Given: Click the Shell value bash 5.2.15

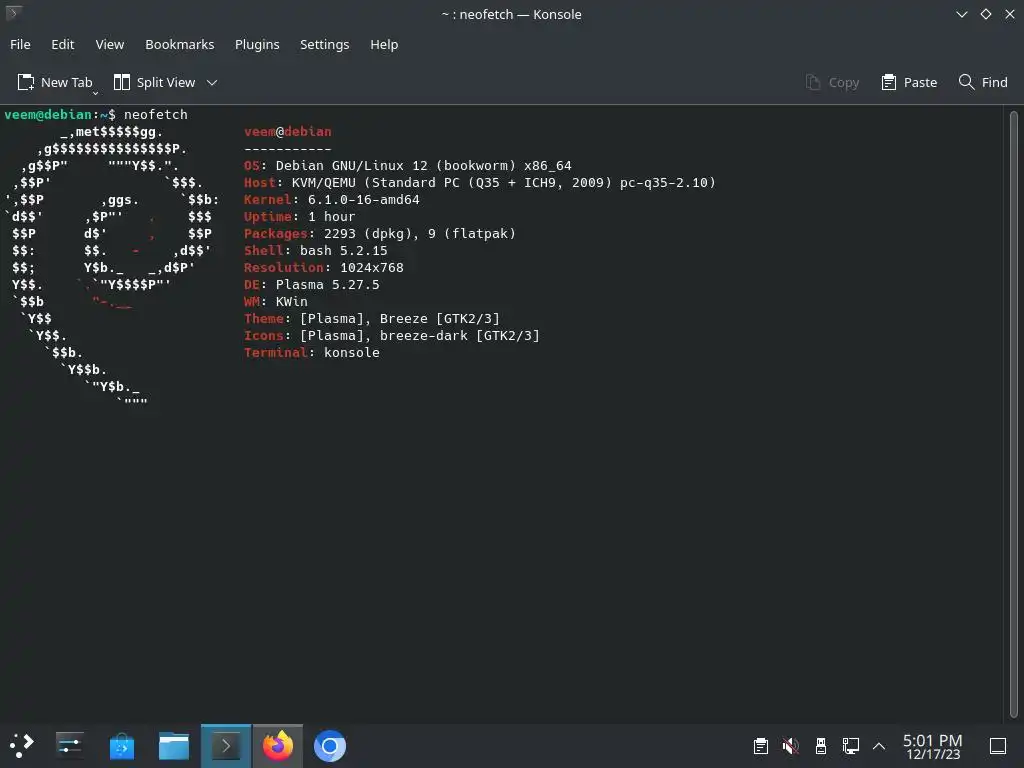Looking at the screenshot, I should click(x=344, y=250).
